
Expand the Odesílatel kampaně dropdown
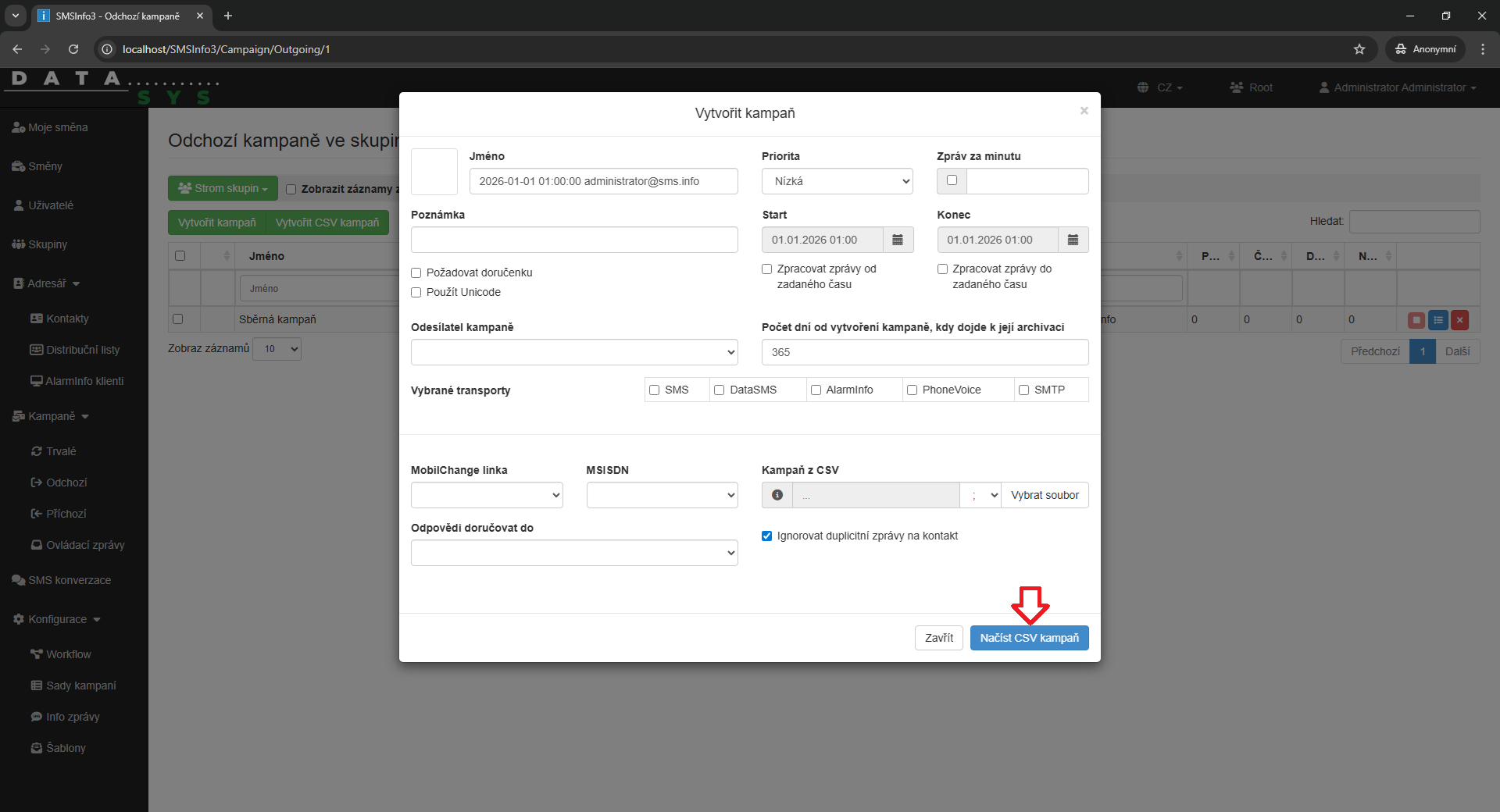(x=573, y=352)
